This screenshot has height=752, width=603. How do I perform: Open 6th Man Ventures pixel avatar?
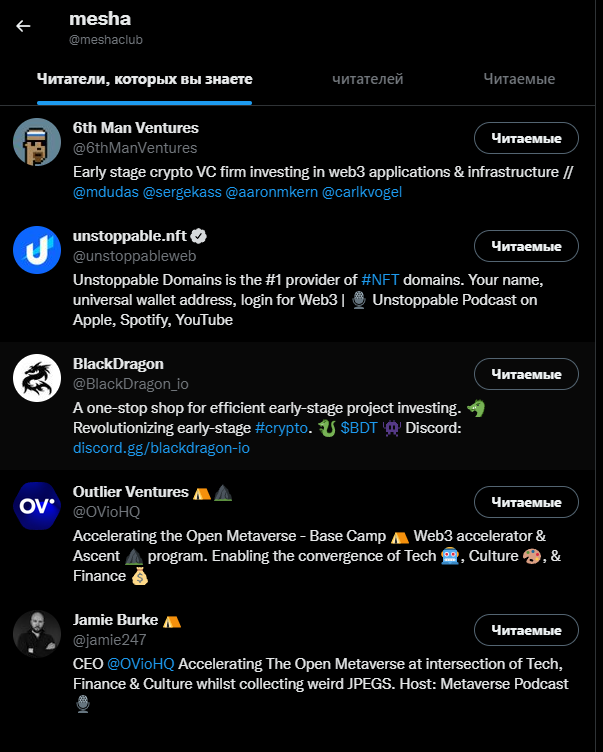click(x=37, y=142)
